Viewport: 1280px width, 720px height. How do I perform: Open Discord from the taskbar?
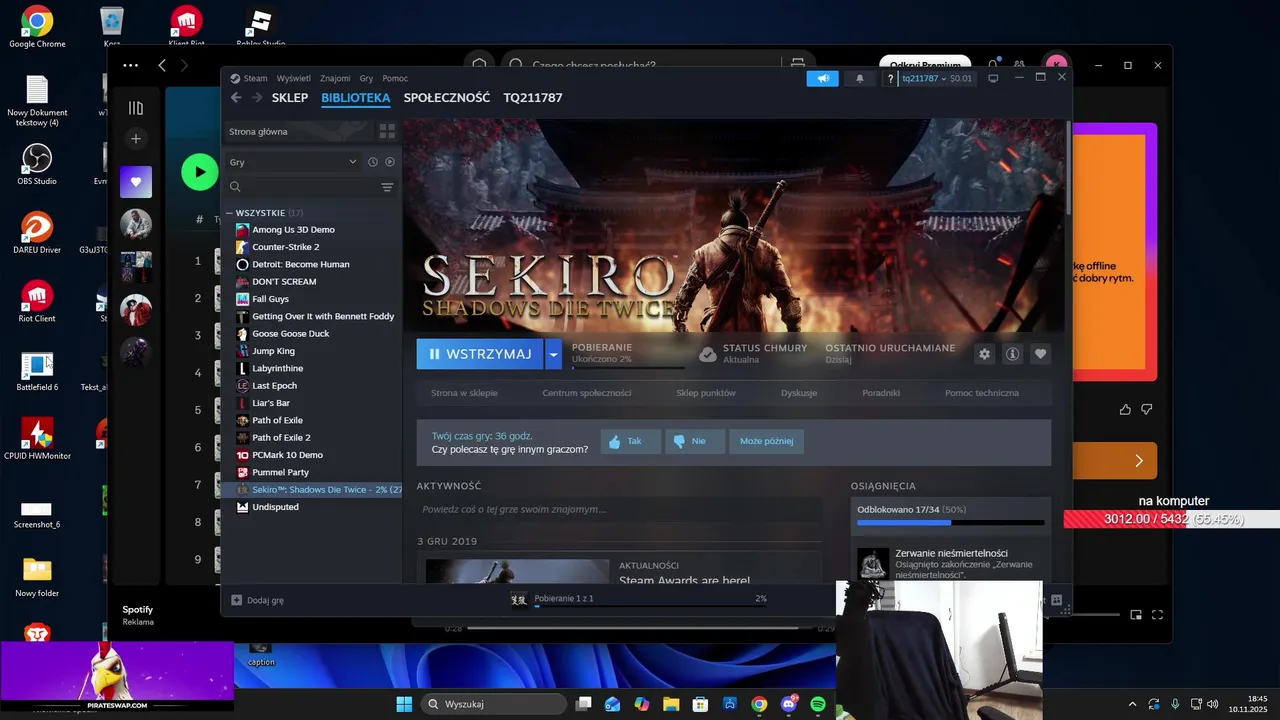789,704
